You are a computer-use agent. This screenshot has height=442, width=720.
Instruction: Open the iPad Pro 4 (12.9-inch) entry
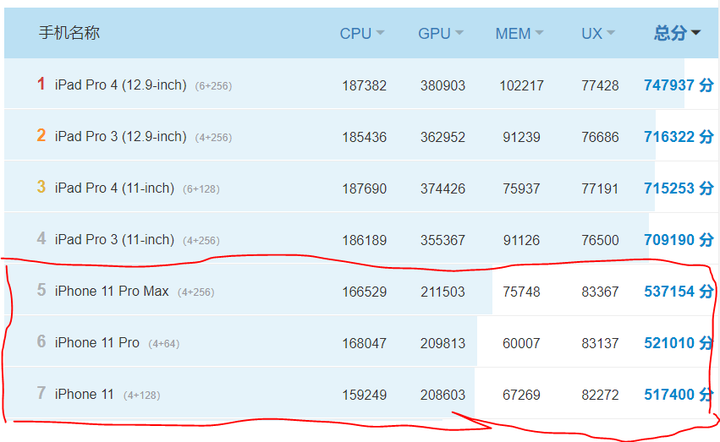coord(121,85)
